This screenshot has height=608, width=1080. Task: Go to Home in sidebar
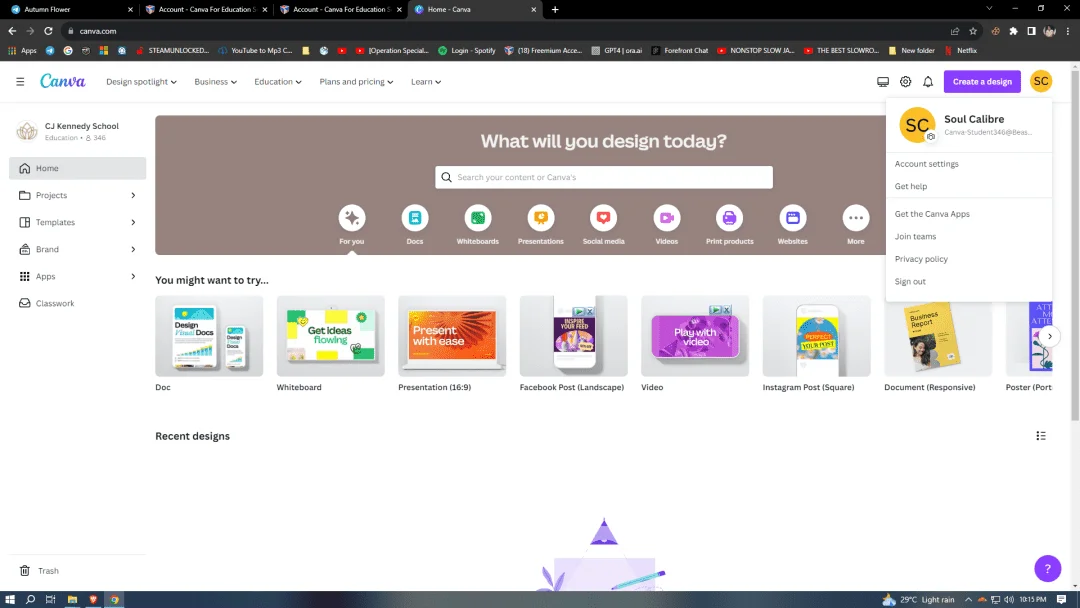77,168
